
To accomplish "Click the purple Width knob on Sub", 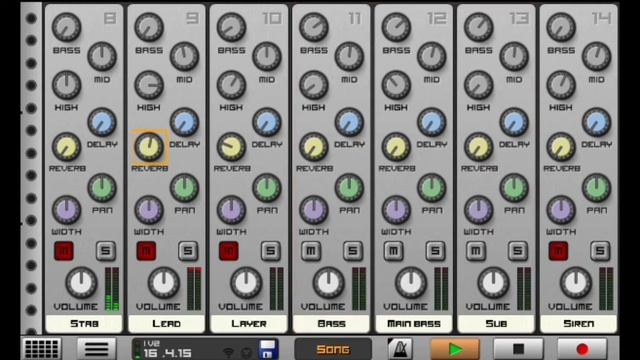I will point(479,210).
